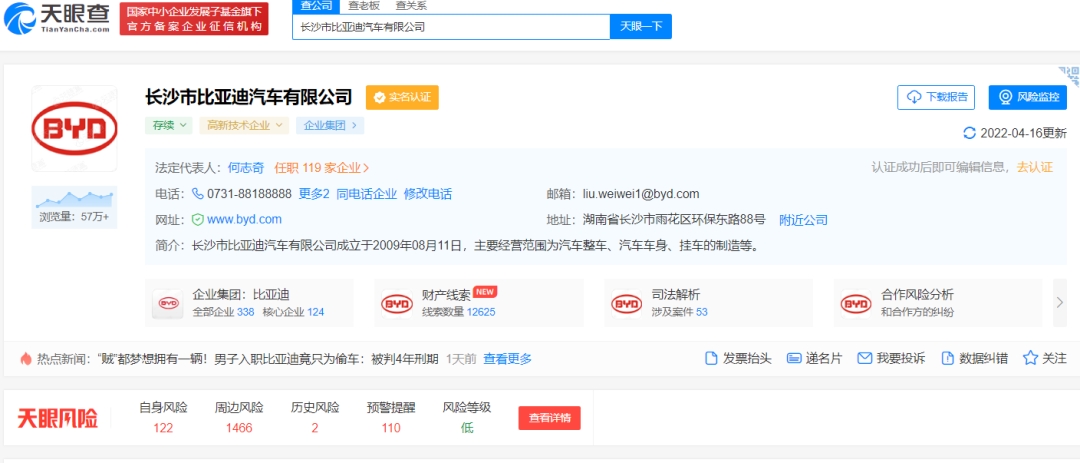Switch to the 查老板 tab

pyautogui.click(x=362, y=6)
